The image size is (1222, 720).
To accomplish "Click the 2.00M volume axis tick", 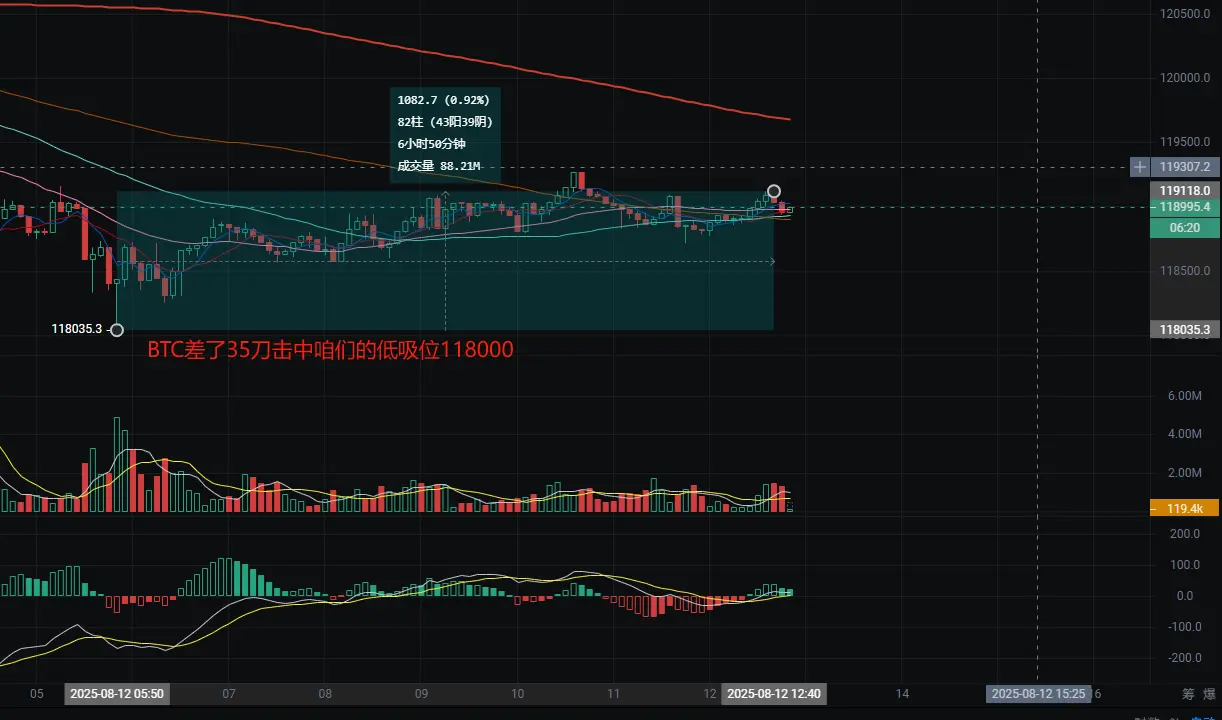I will 1184,472.
